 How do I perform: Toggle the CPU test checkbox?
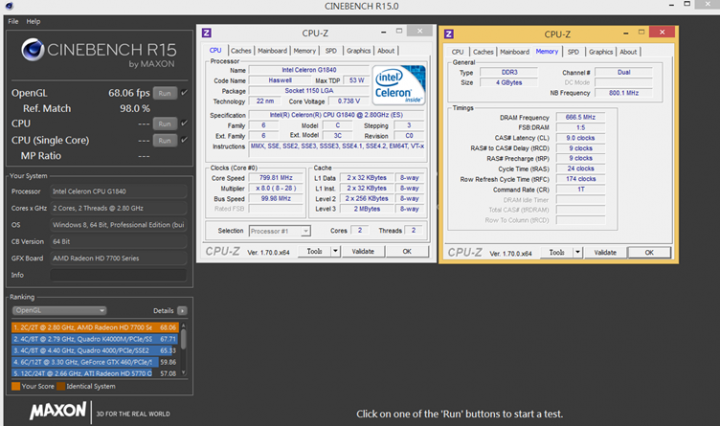[184, 123]
